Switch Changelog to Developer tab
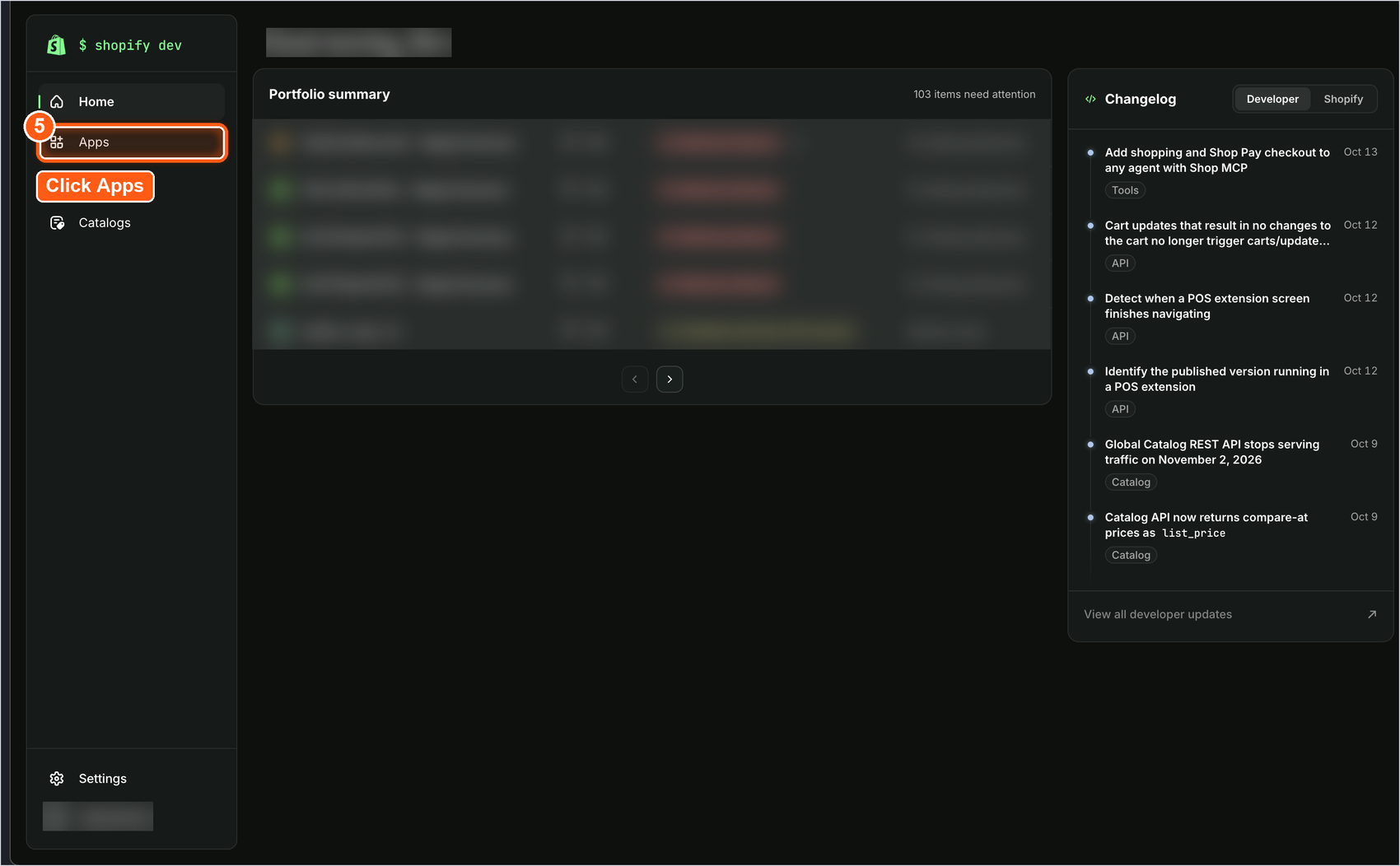1400x866 pixels. click(x=1272, y=99)
